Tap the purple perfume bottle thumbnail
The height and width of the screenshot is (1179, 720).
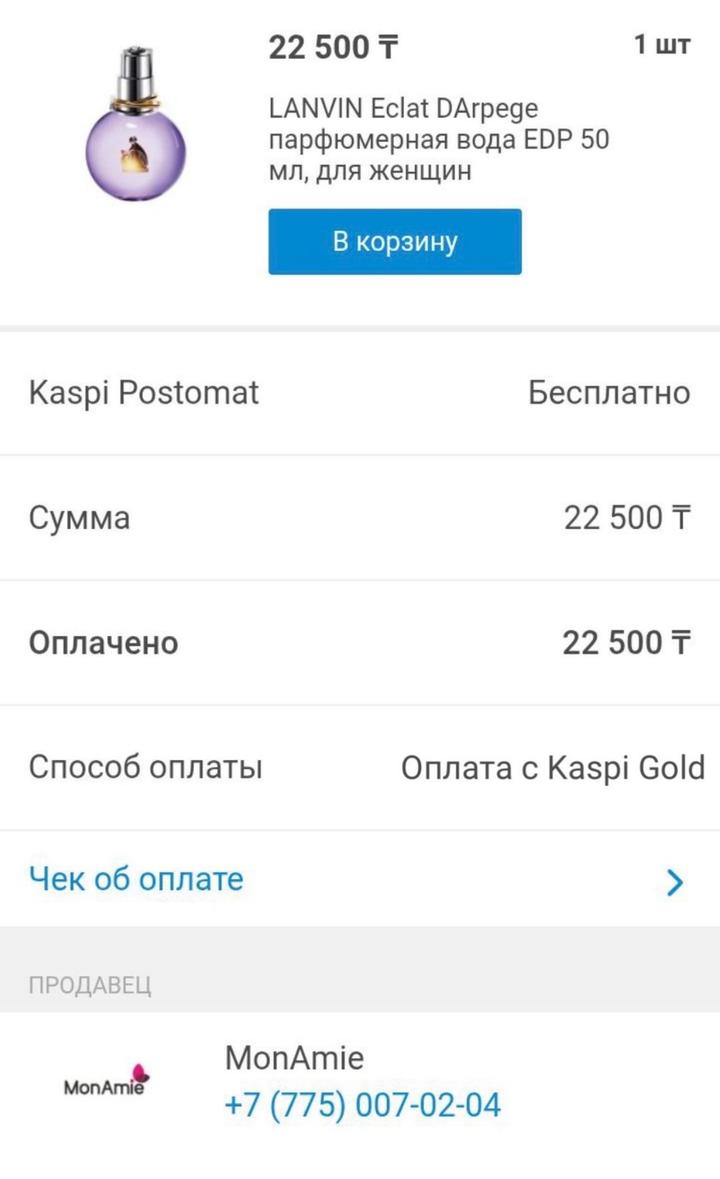point(135,125)
